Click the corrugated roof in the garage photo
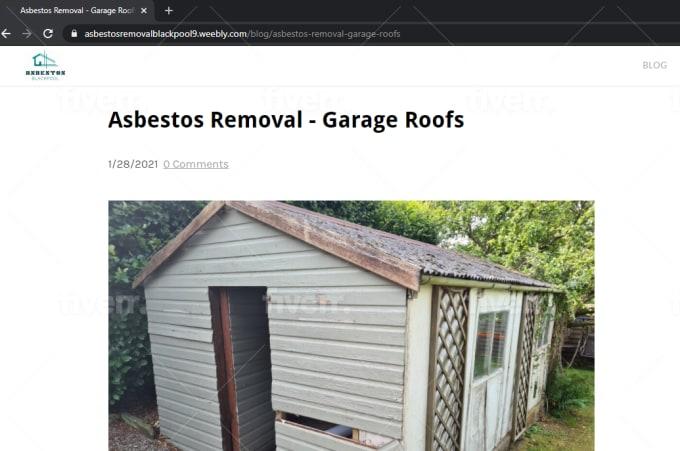The height and width of the screenshot is (451, 680). click(390, 241)
